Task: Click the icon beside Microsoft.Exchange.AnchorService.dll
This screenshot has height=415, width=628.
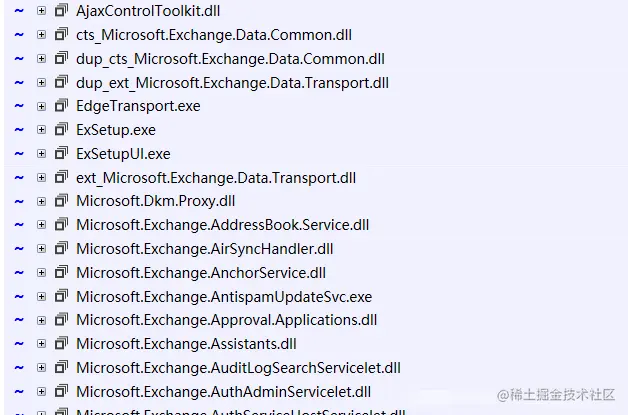Action: coord(61,272)
